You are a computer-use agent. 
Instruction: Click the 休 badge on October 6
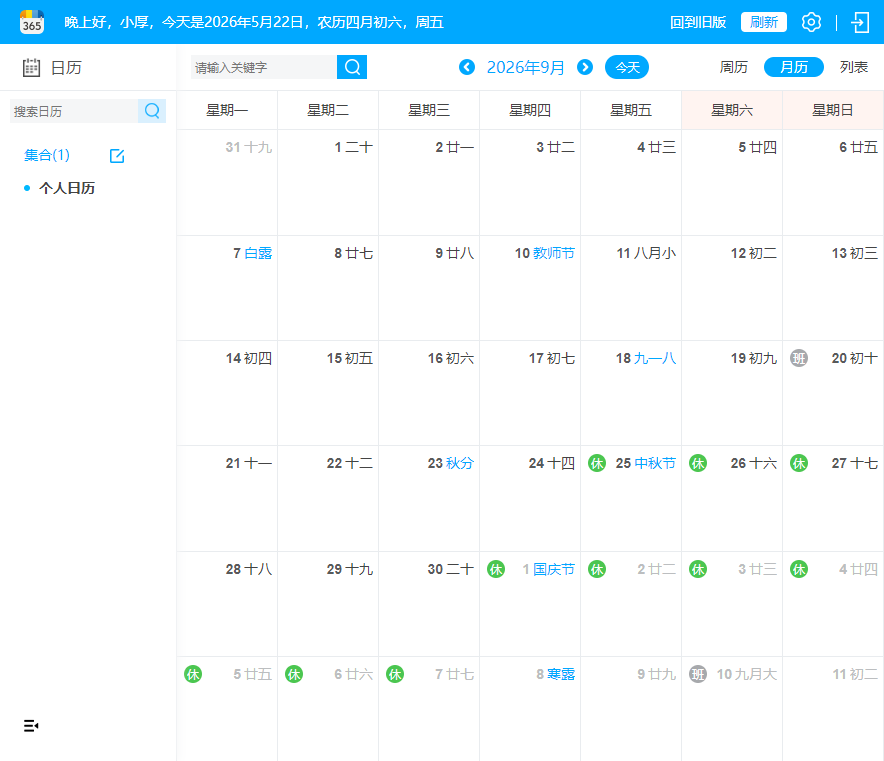(294, 674)
